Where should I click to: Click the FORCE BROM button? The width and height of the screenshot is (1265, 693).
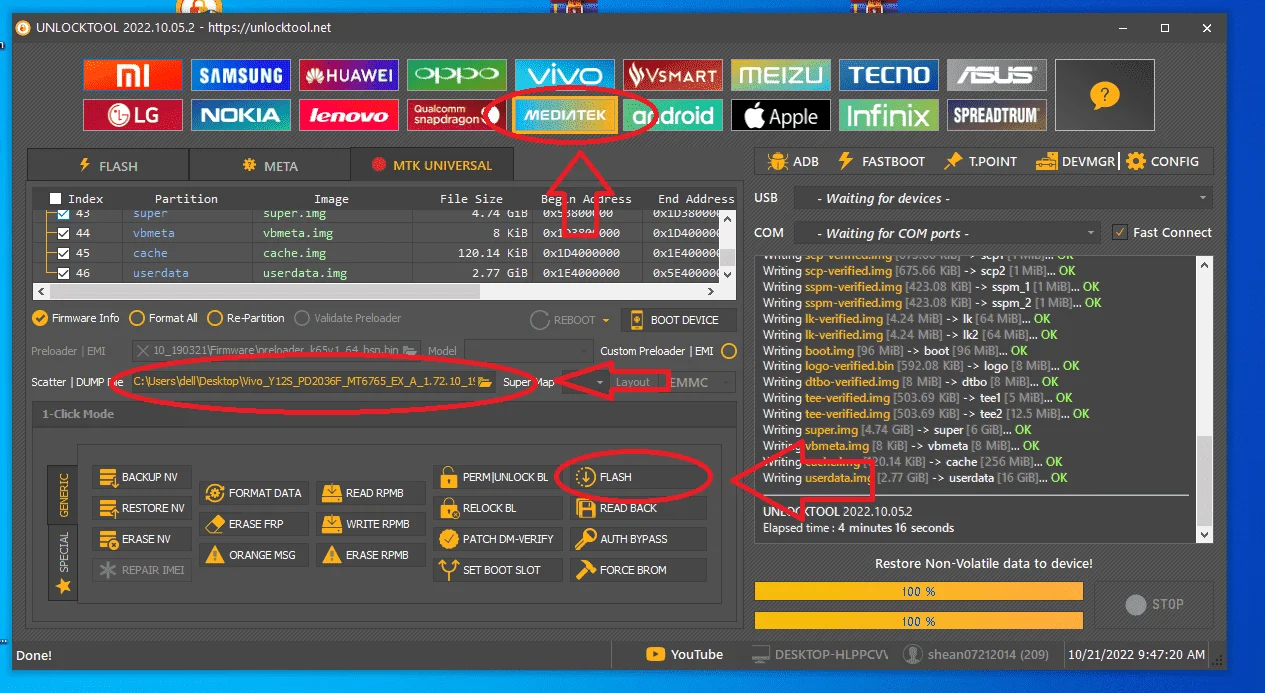tap(639, 570)
